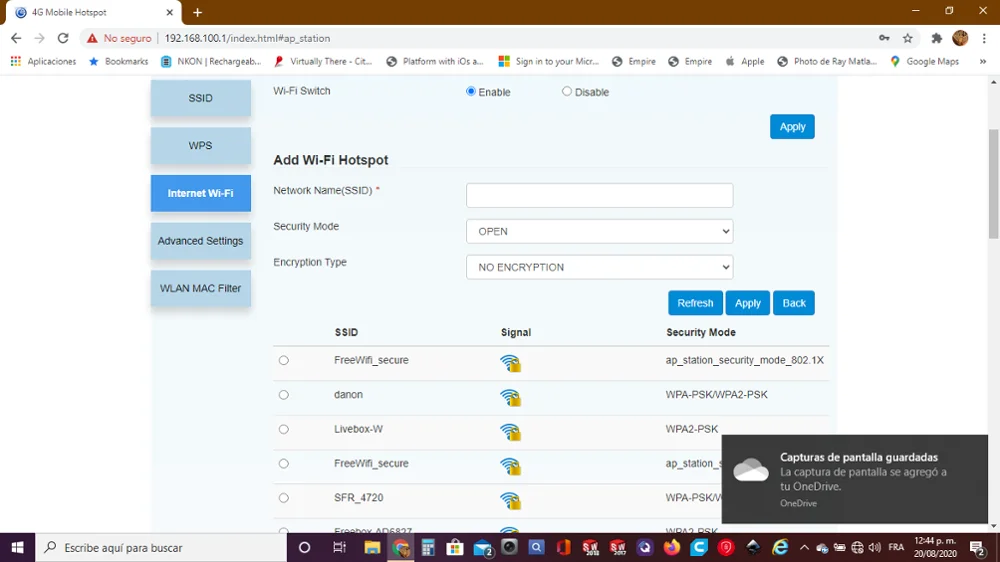Open Microsoft Store from taskbar
This screenshot has width=1000, height=562.
coord(455,547)
